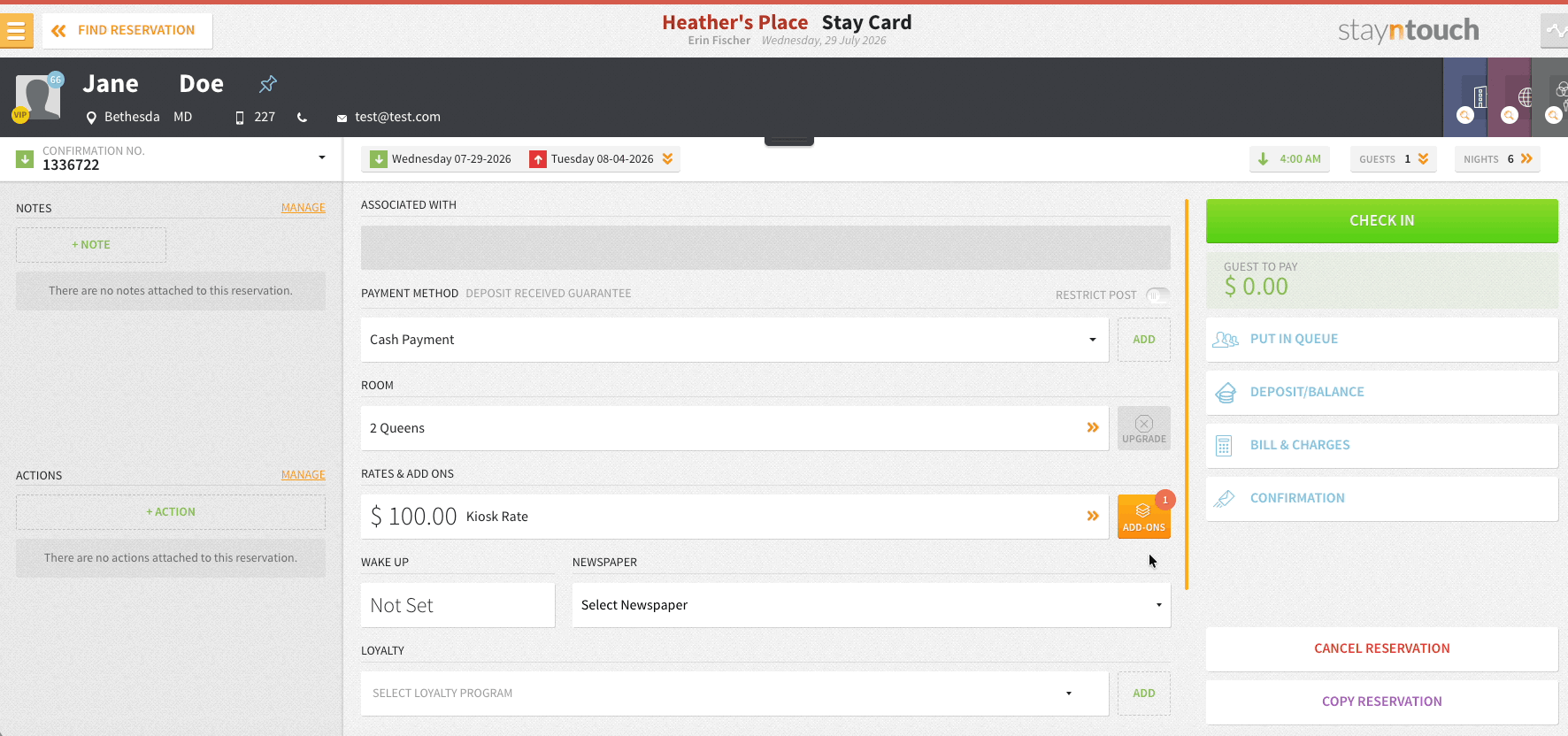Search company card via magnifier icon

[x=1465, y=115]
